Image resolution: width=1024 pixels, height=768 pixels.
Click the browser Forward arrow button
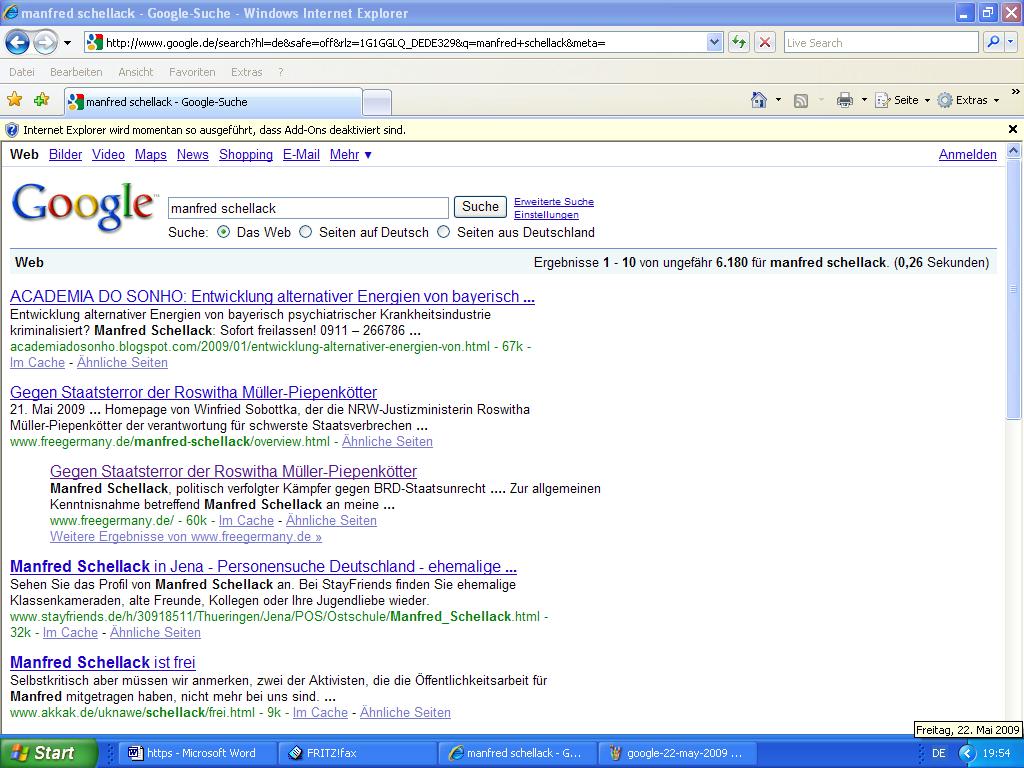tap(45, 43)
